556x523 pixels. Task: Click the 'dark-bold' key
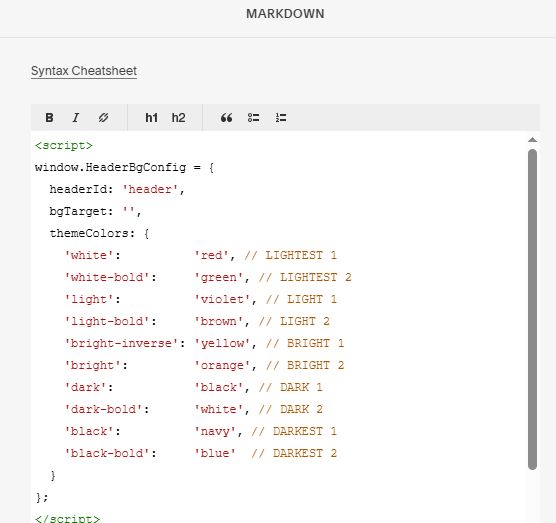point(103,409)
